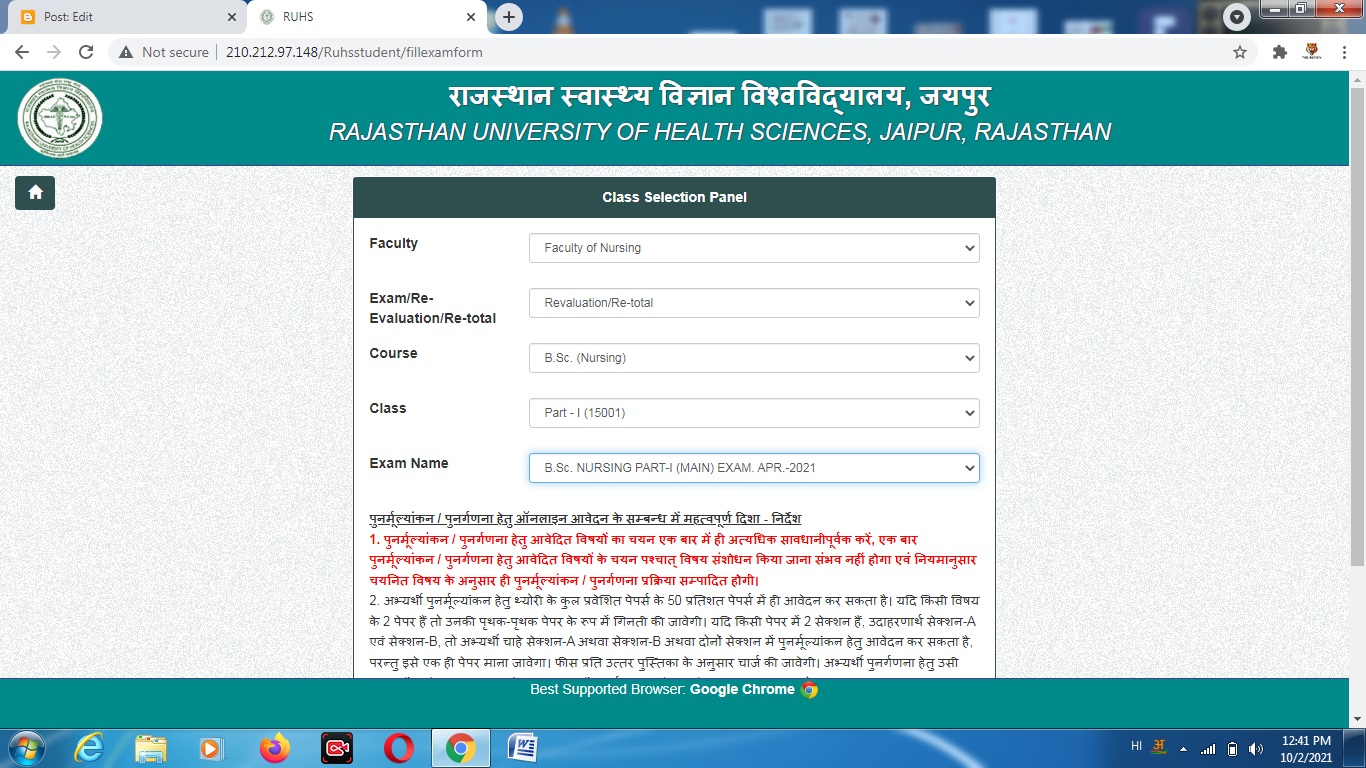Go to the RUHS home page icon
The height and width of the screenshot is (768, 1366).
pos(35,193)
